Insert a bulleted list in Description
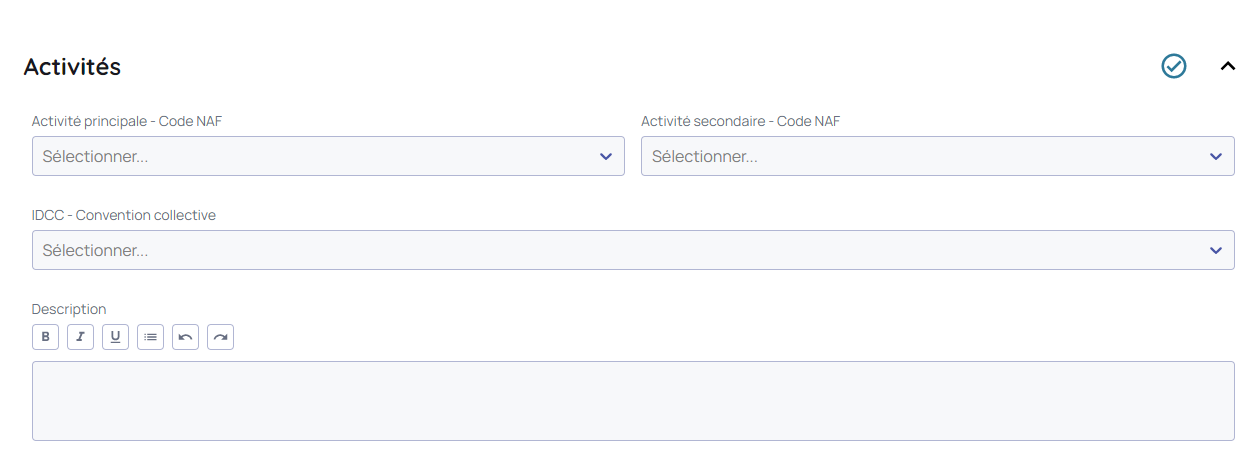 151,337
